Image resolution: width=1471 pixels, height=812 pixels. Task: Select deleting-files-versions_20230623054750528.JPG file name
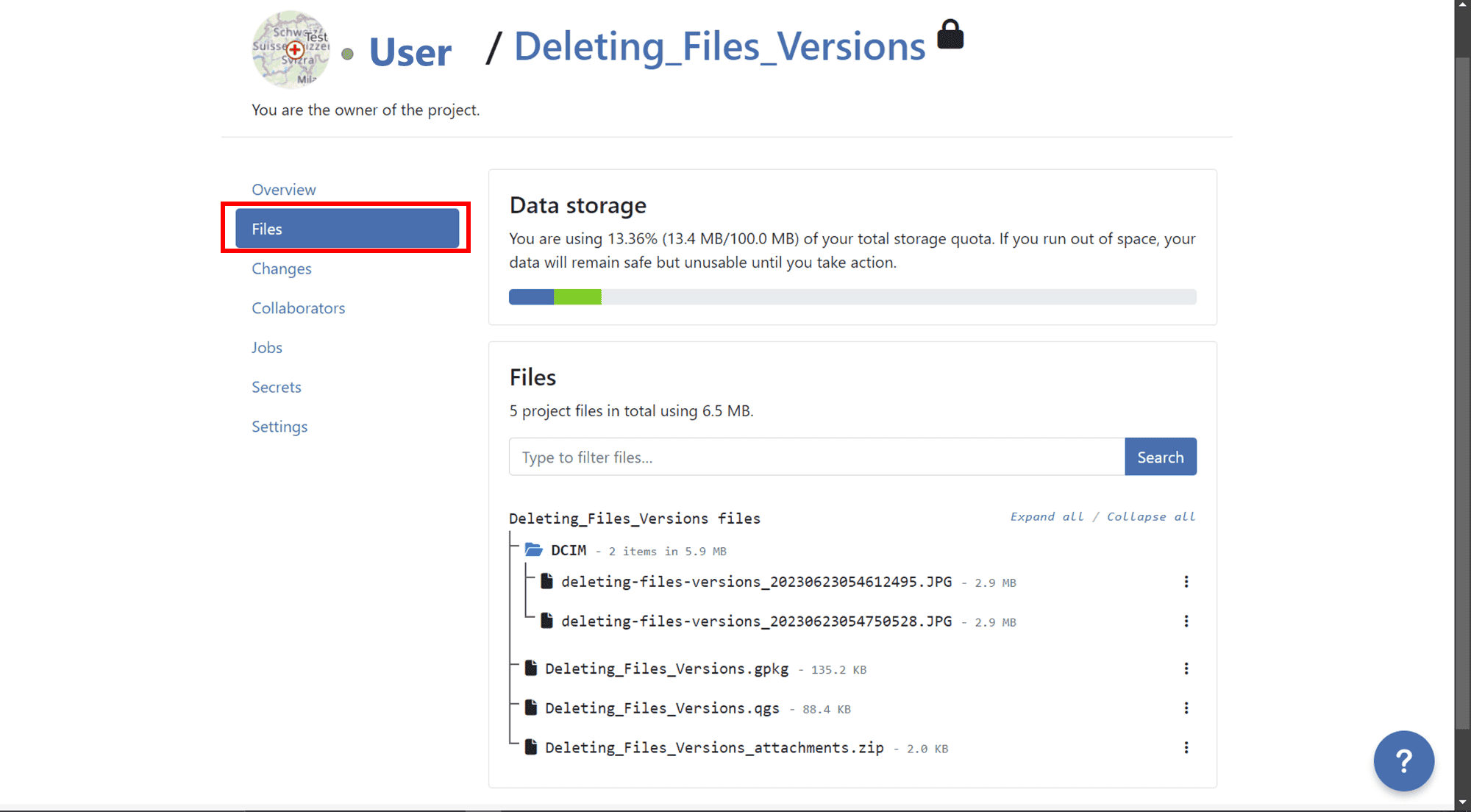(x=756, y=622)
